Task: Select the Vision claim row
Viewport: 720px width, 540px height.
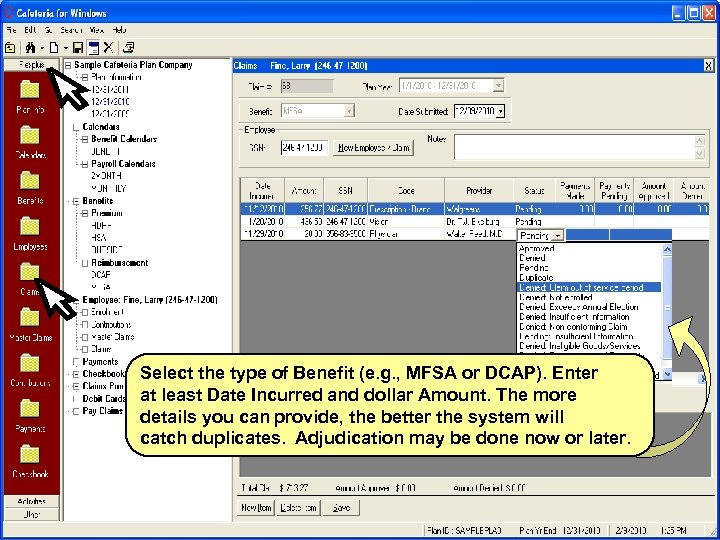Action: (475, 222)
